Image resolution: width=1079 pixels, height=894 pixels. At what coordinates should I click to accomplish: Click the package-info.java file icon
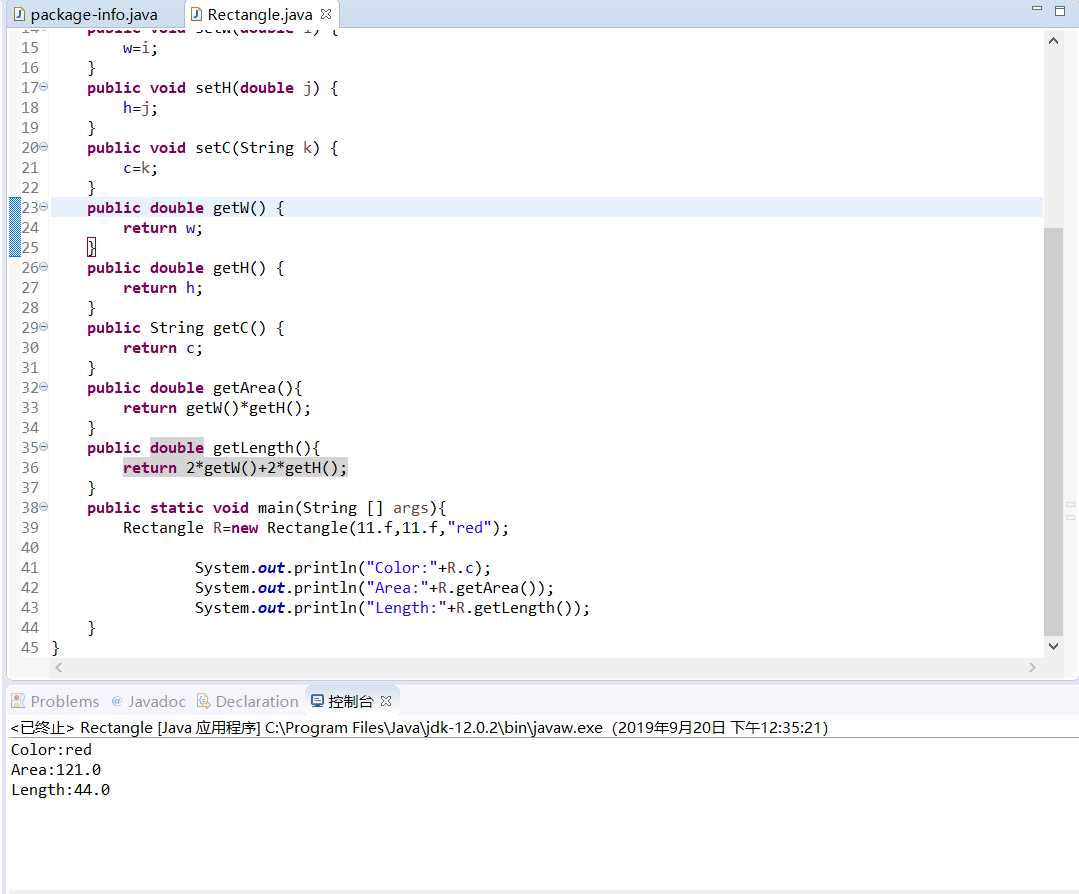pos(19,14)
